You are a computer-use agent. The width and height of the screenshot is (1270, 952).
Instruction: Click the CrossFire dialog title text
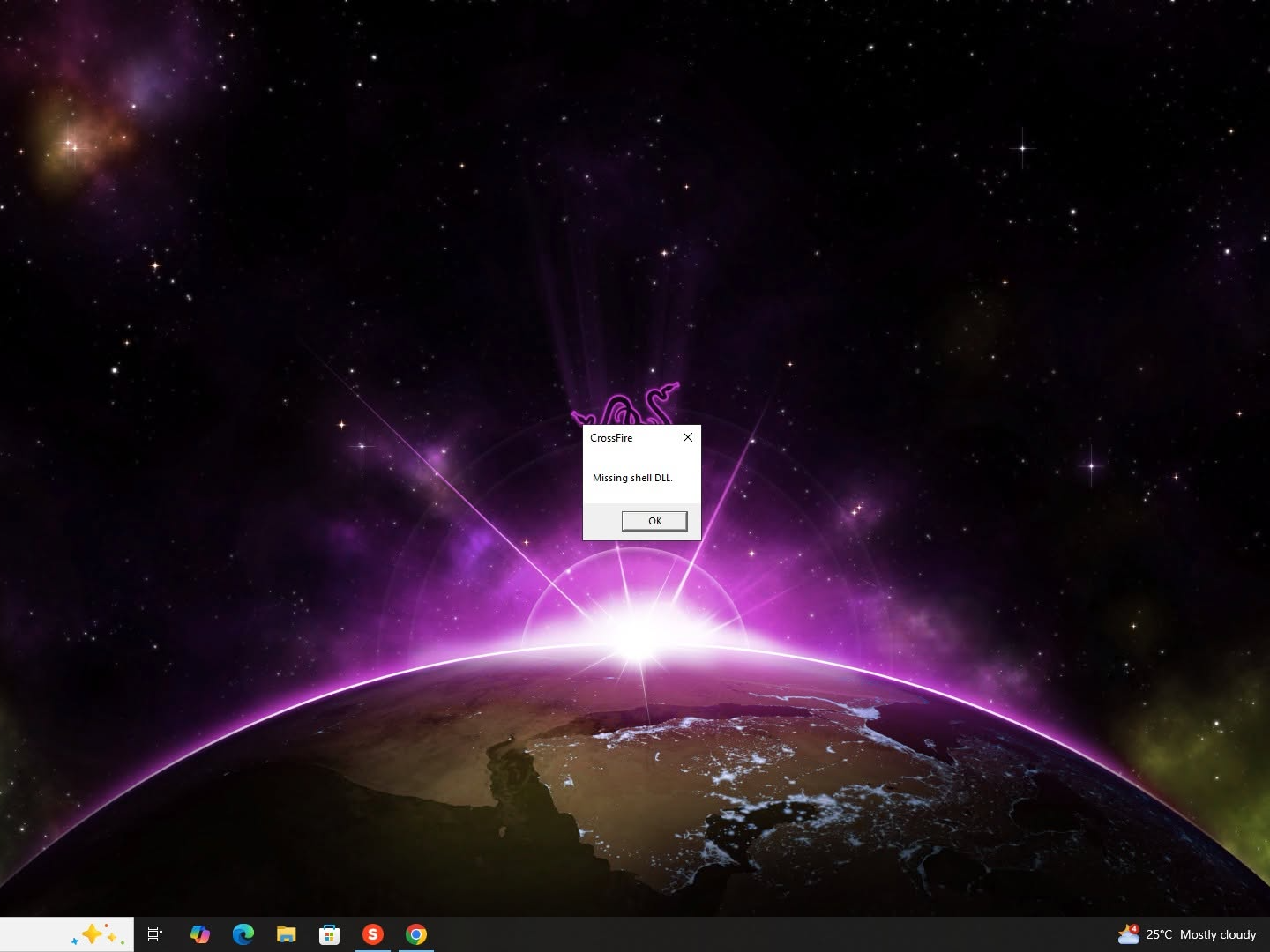pyautogui.click(x=611, y=438)
